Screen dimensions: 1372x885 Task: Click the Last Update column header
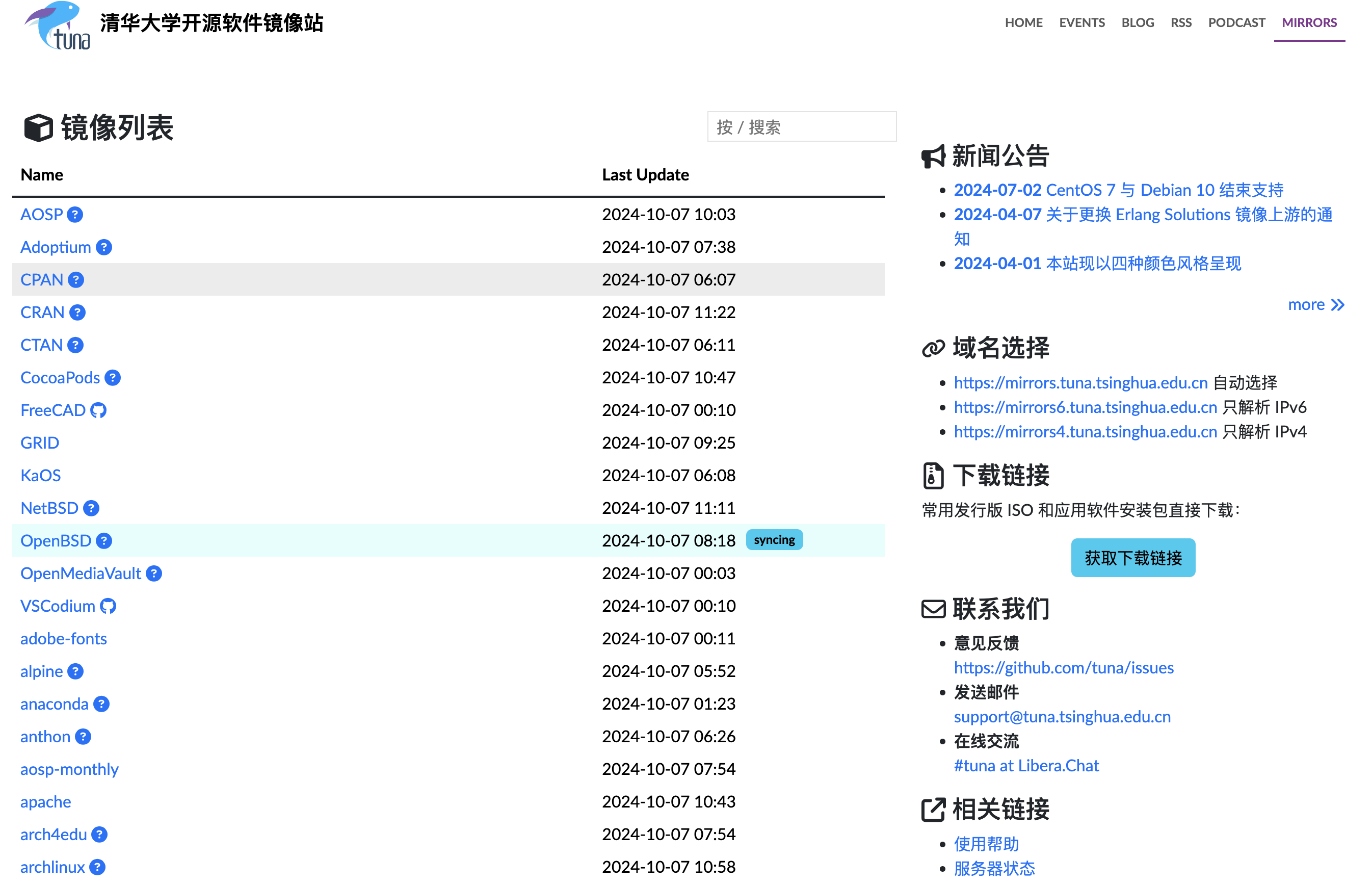(x=645, y=175)
